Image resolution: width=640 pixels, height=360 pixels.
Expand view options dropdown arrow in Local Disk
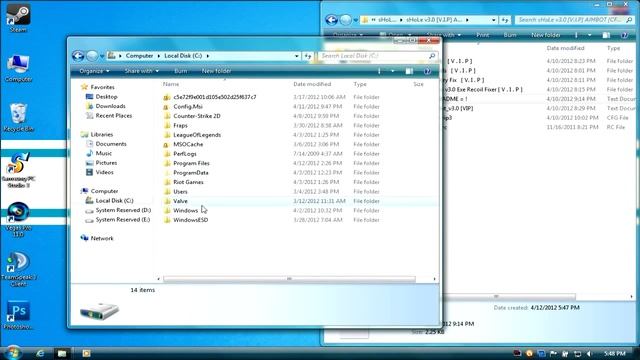point(393,71)
